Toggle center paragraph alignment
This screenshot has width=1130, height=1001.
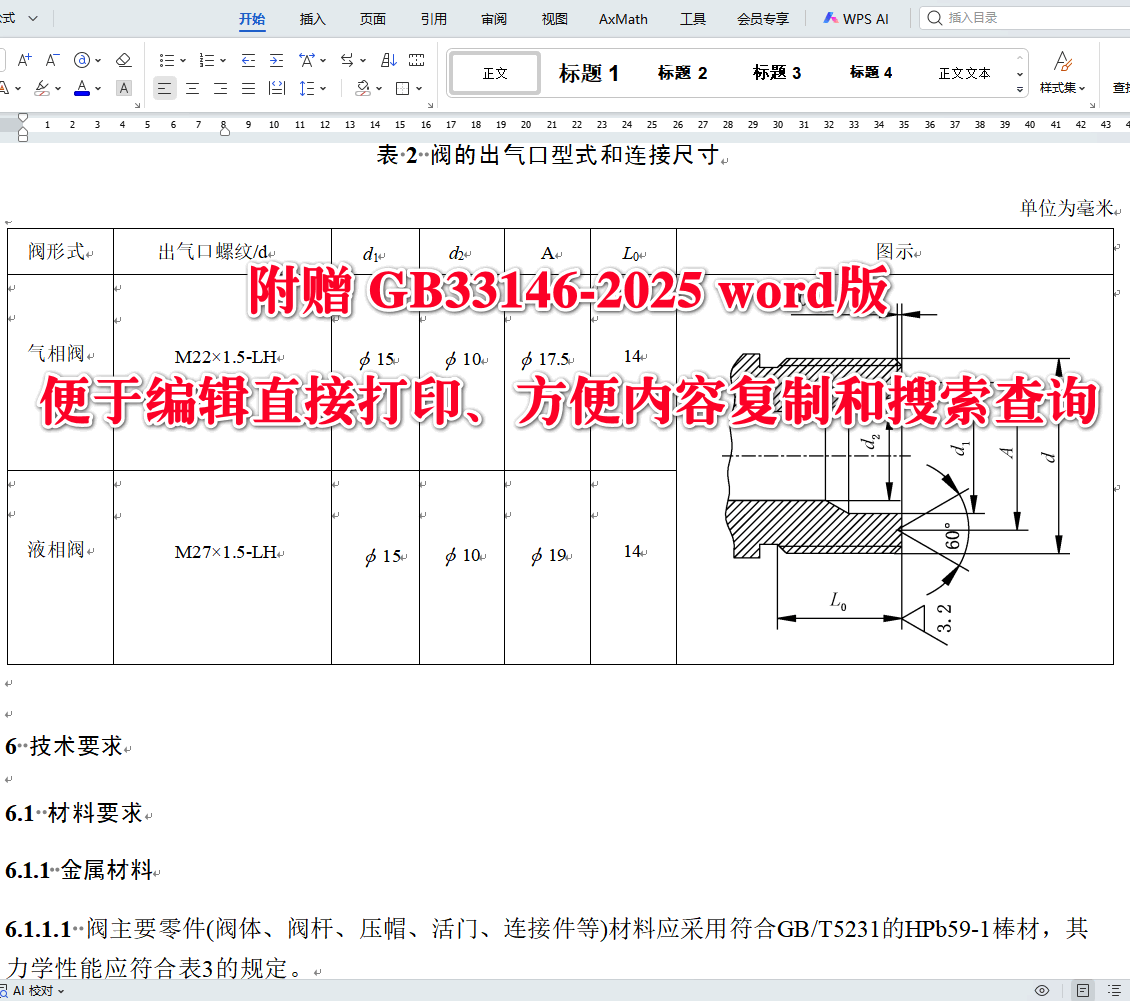click(x=192, y=88)
